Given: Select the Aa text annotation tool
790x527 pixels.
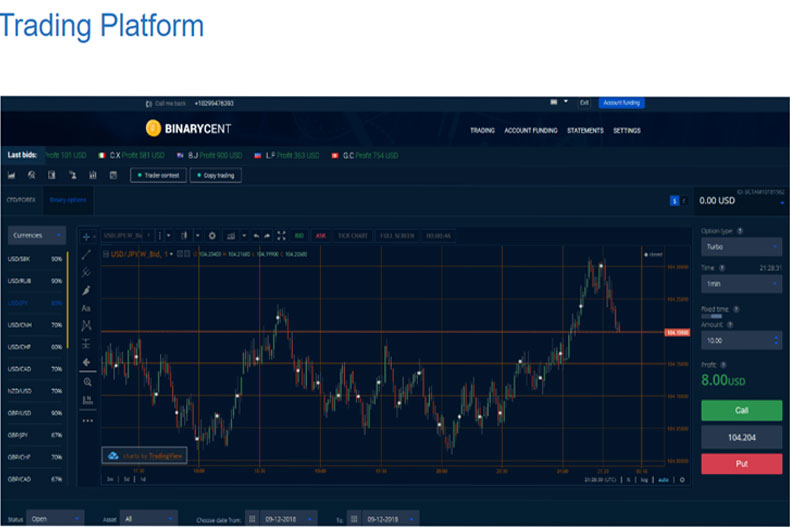Looking at the screenshot, I should click(x=86, y=308).
